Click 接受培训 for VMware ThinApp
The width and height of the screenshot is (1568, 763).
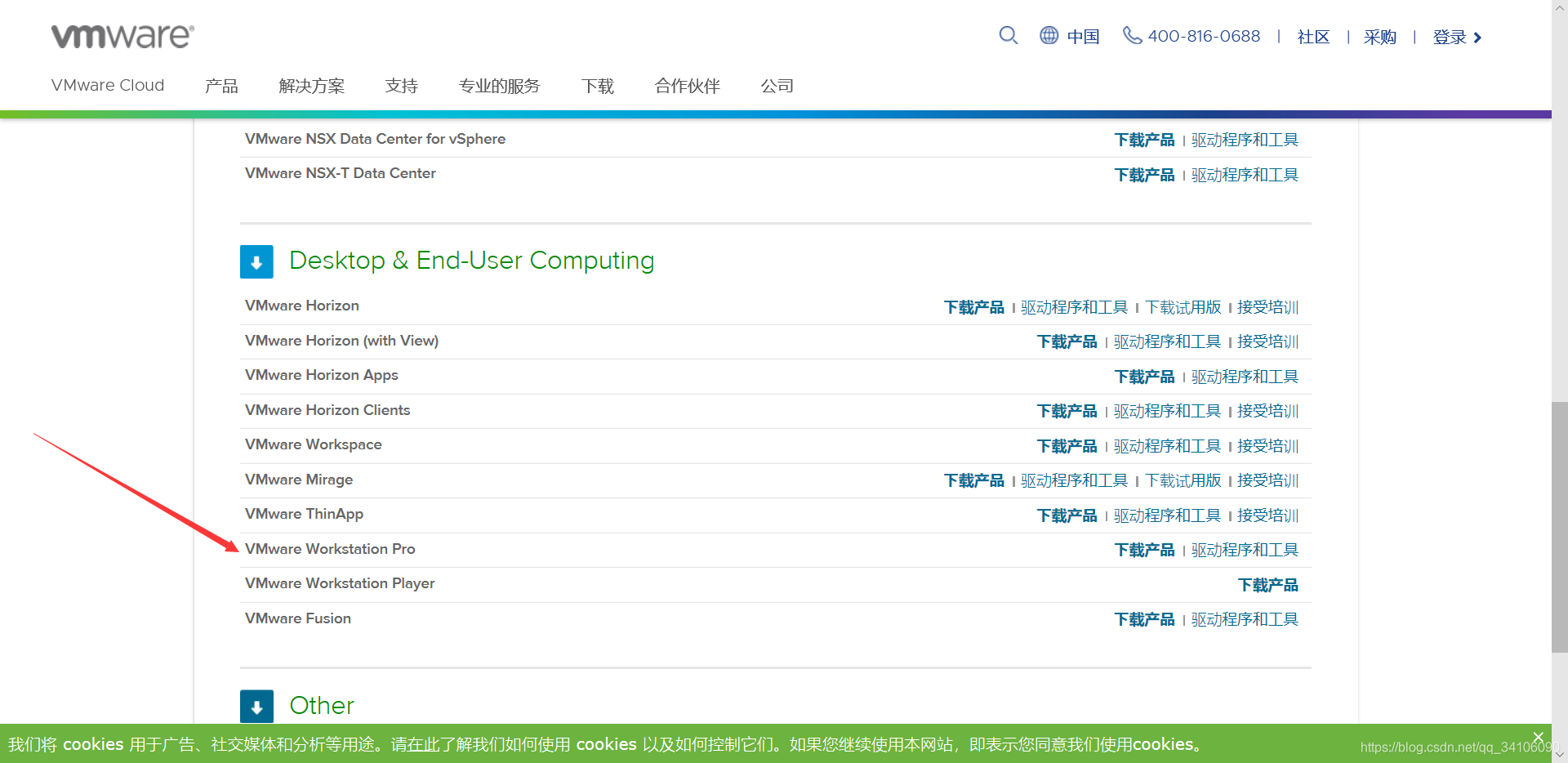click(x=1267, y=515)
